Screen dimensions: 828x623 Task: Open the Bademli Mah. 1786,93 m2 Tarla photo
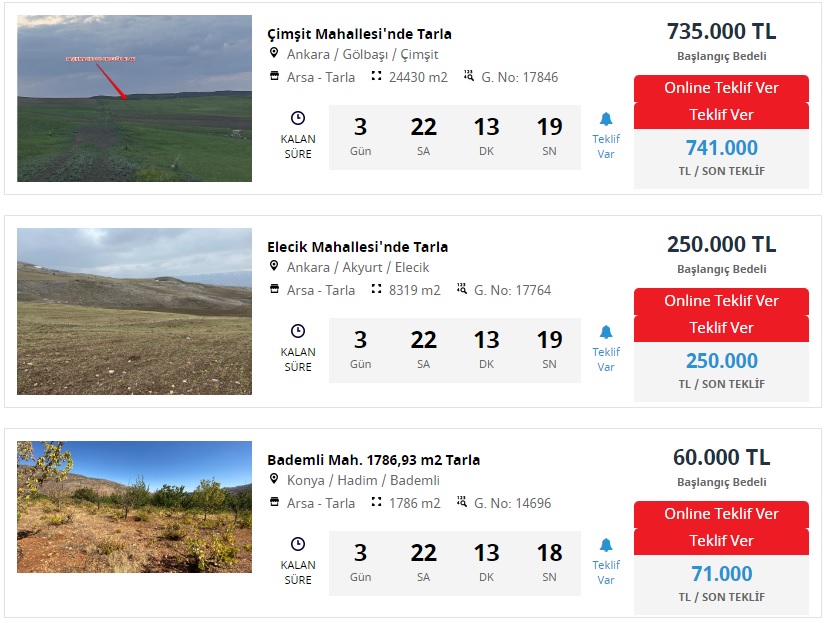pyautogui.click(x=134, y=507)
